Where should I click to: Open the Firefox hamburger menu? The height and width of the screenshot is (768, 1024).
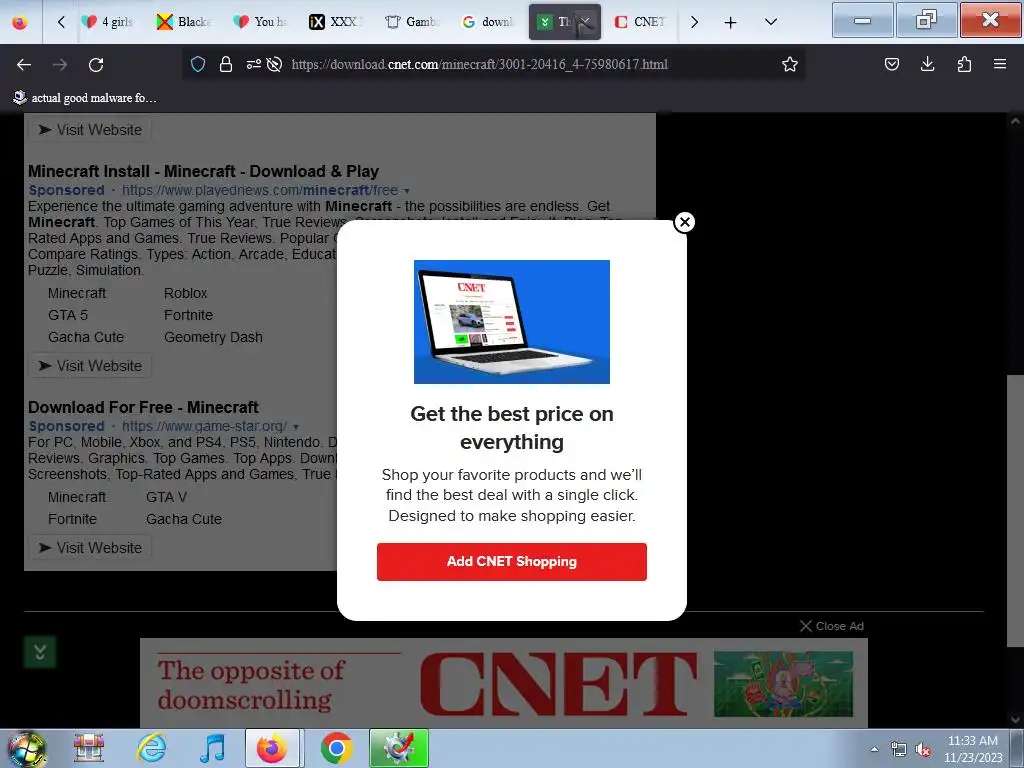coord(1000,64)
